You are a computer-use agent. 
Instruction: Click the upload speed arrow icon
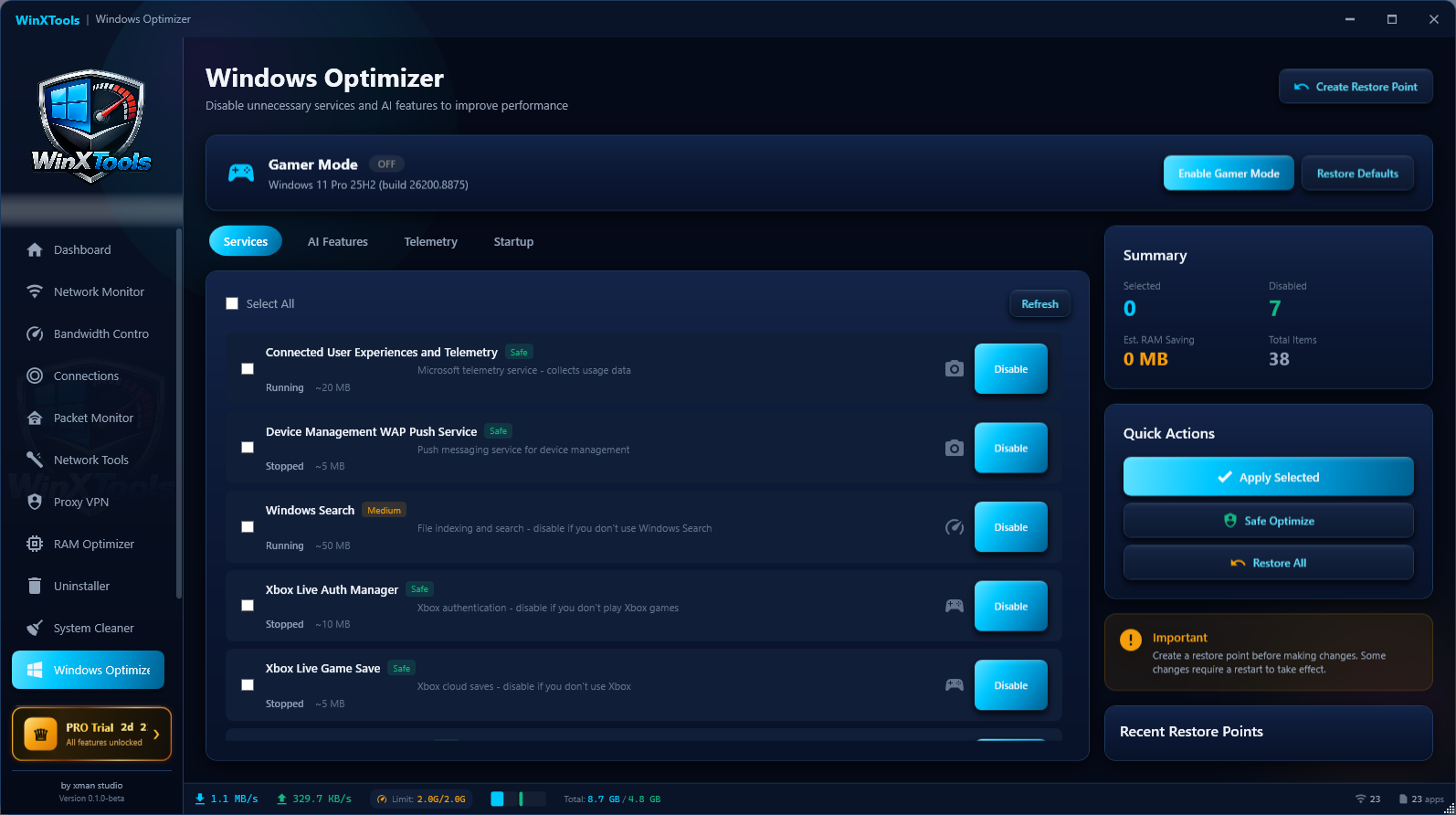(x=281, y=799)
